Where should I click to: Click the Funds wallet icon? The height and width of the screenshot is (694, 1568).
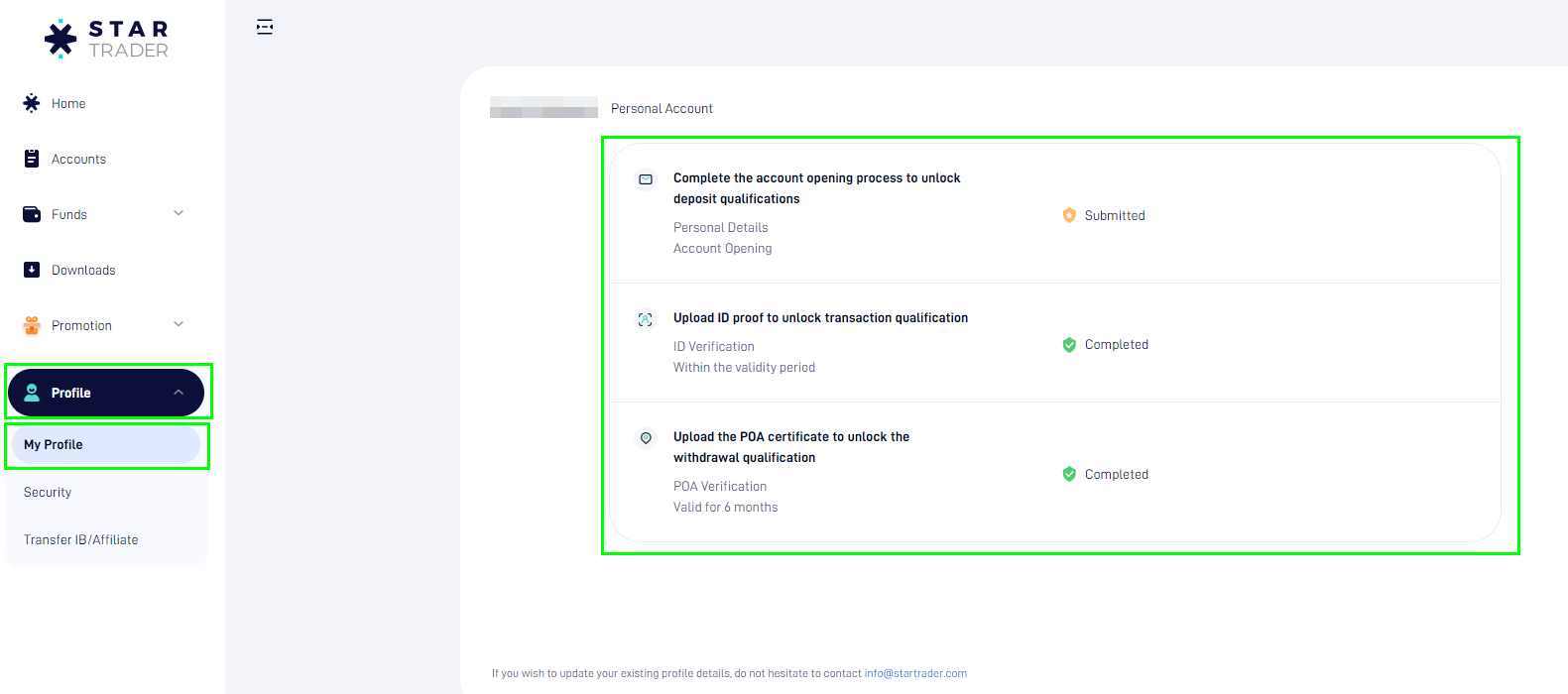[32, 214]
